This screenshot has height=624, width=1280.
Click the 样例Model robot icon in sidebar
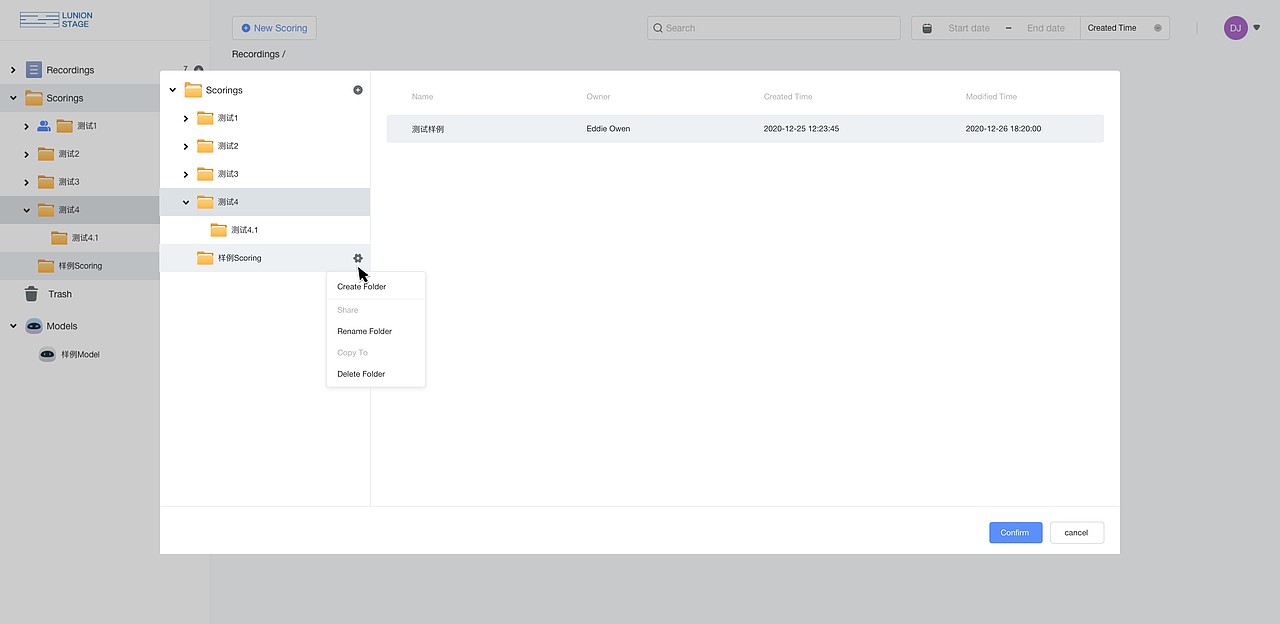click(47, 354)
